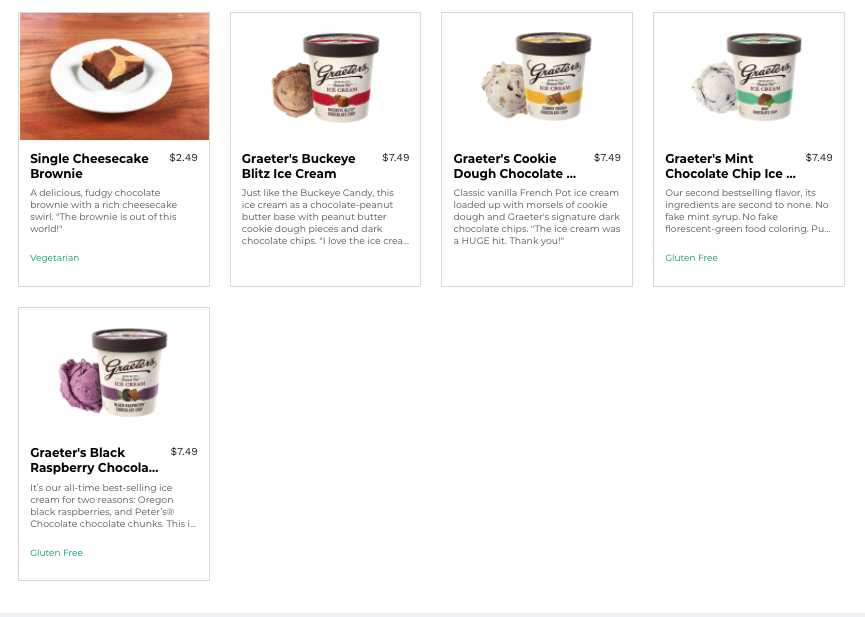The height and width of the screenshot is (617, 865).
Task: Click the $7.49 price on Black Raspberry
Action: (x=184, y=452)
